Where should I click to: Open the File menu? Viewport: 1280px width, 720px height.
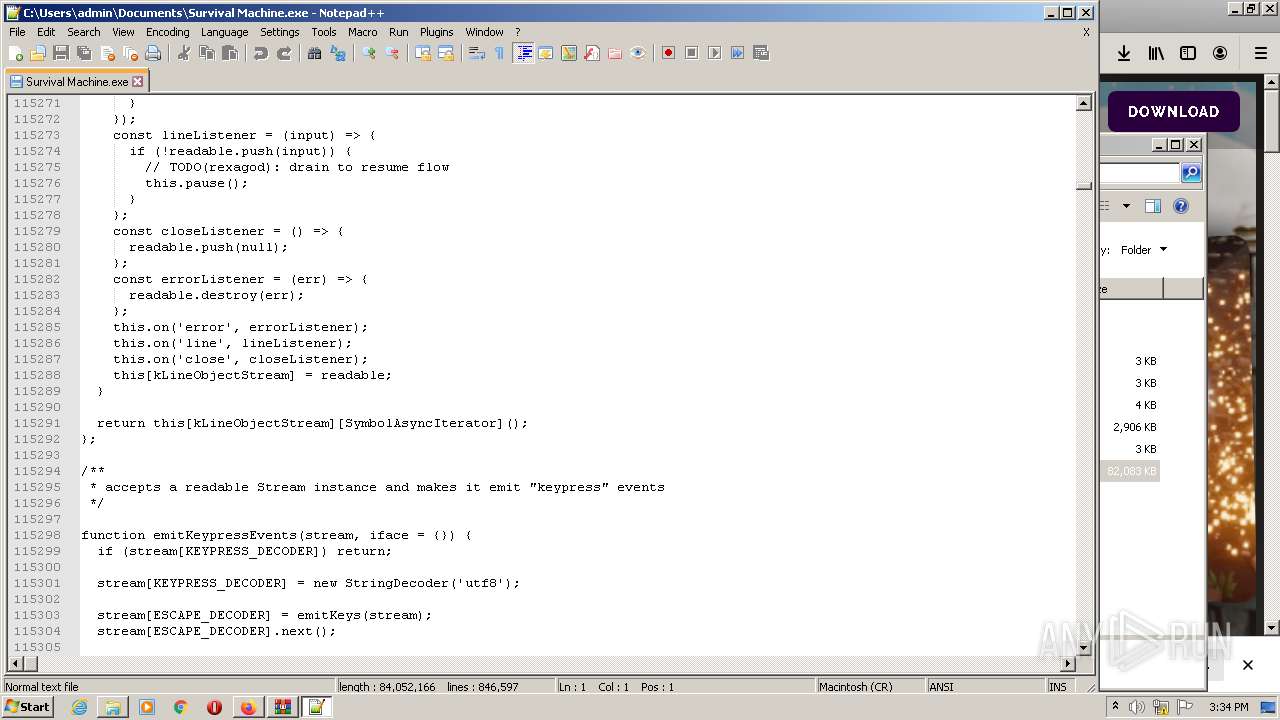coord(17,32)
